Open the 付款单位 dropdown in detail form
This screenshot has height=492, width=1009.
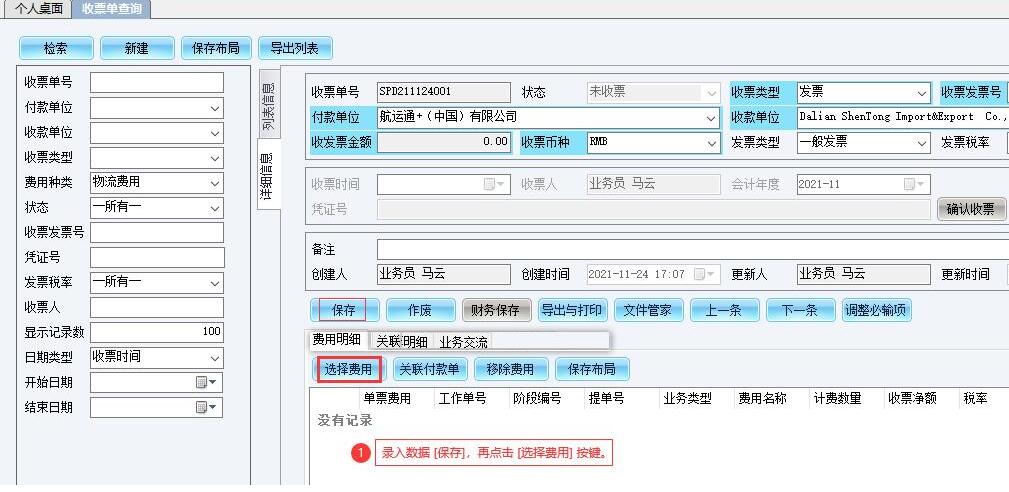pyautogui.click(x=712, y=117)
